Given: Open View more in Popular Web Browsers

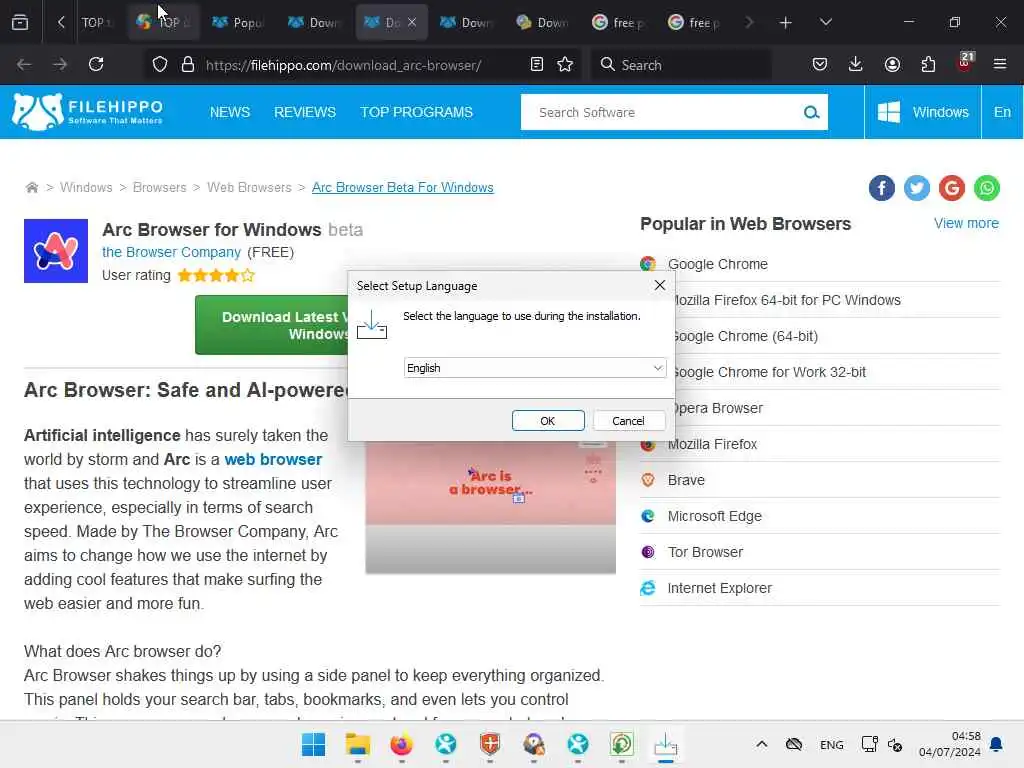Looking at the screenshot, I should tap(966, 223).
